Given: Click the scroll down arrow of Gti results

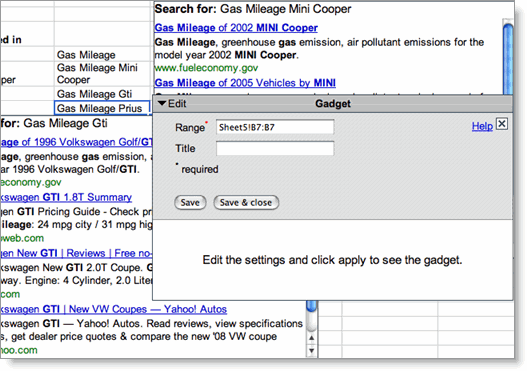Looking at the screenshot, I should pos(312,351).
